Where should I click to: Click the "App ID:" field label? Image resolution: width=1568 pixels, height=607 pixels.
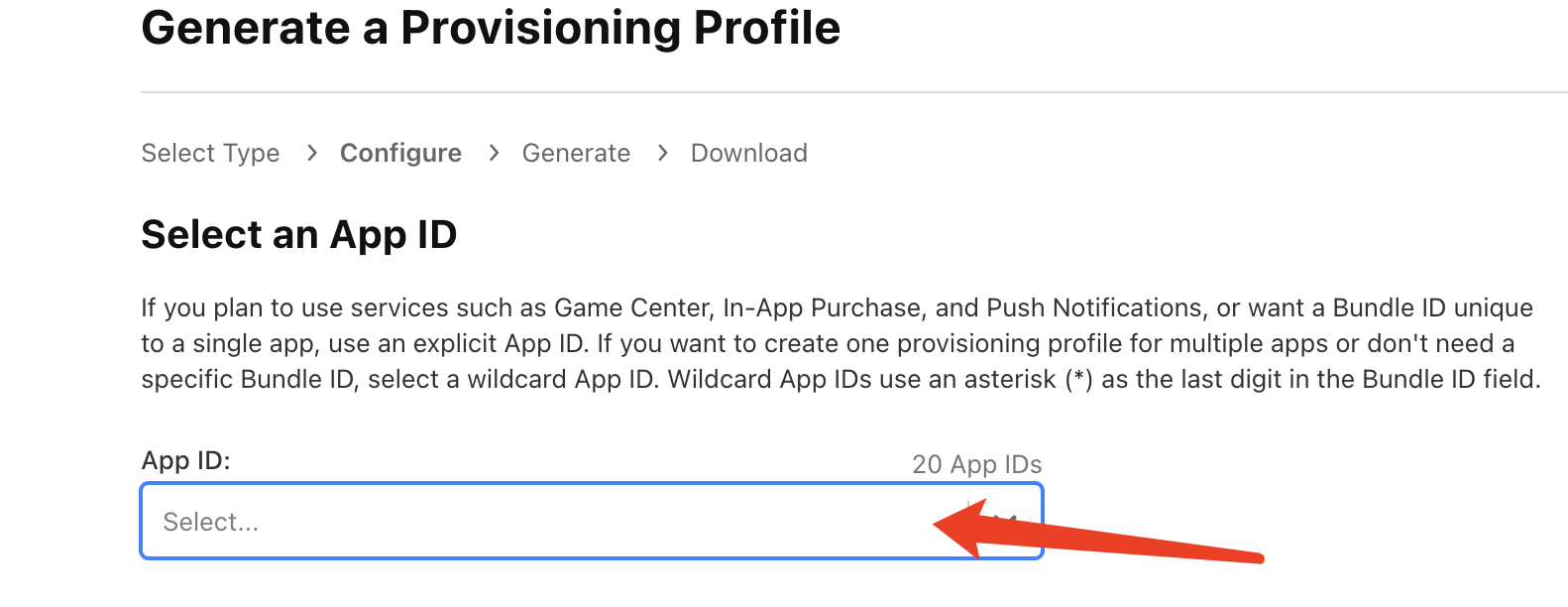point(185,461)
